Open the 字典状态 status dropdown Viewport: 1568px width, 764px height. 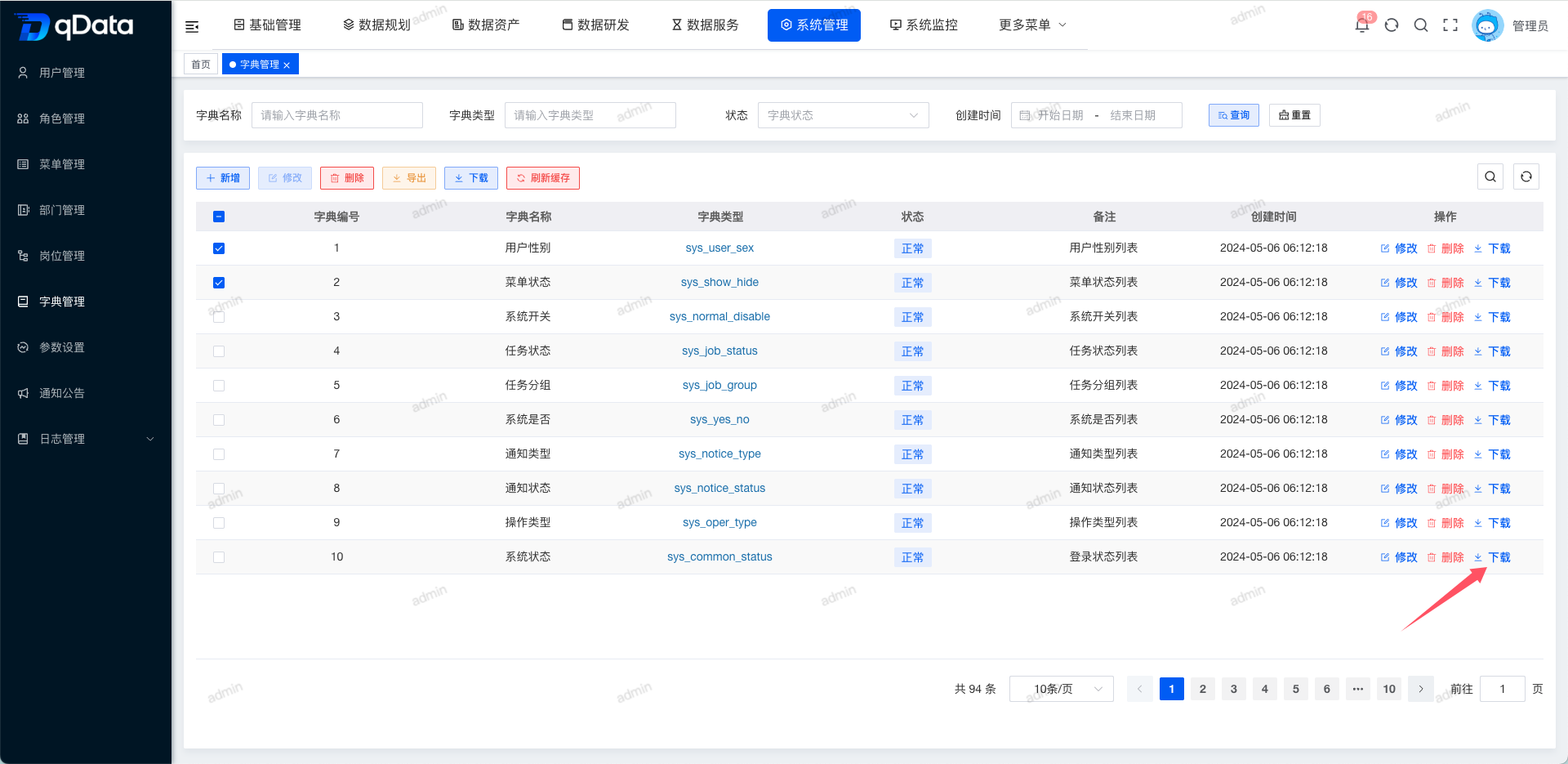click(844, 115)
